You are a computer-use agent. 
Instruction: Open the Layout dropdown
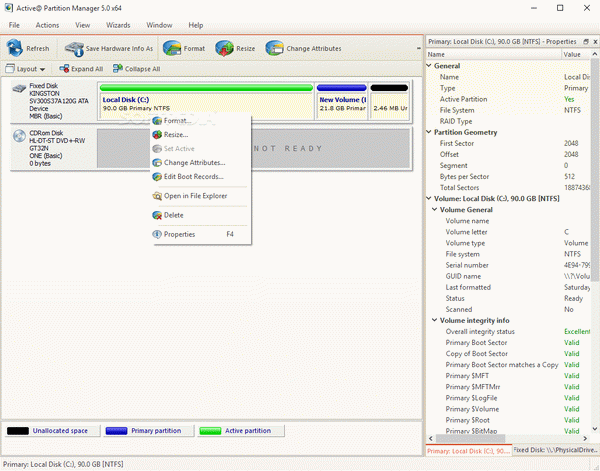point(25,69)
